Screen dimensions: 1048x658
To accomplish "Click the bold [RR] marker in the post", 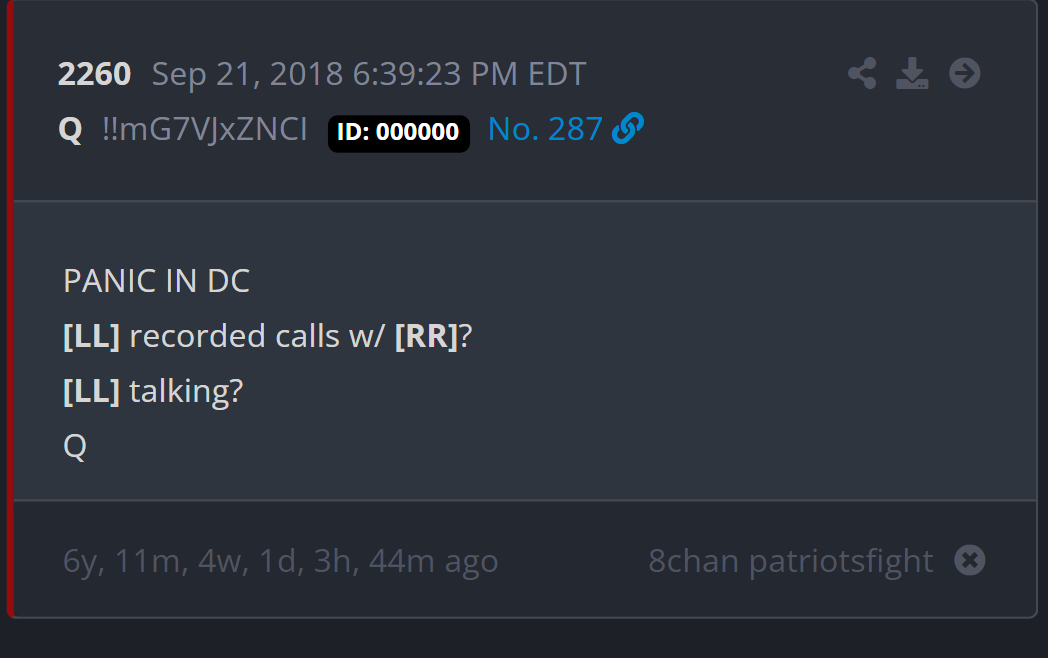I will tap(426, 336).
